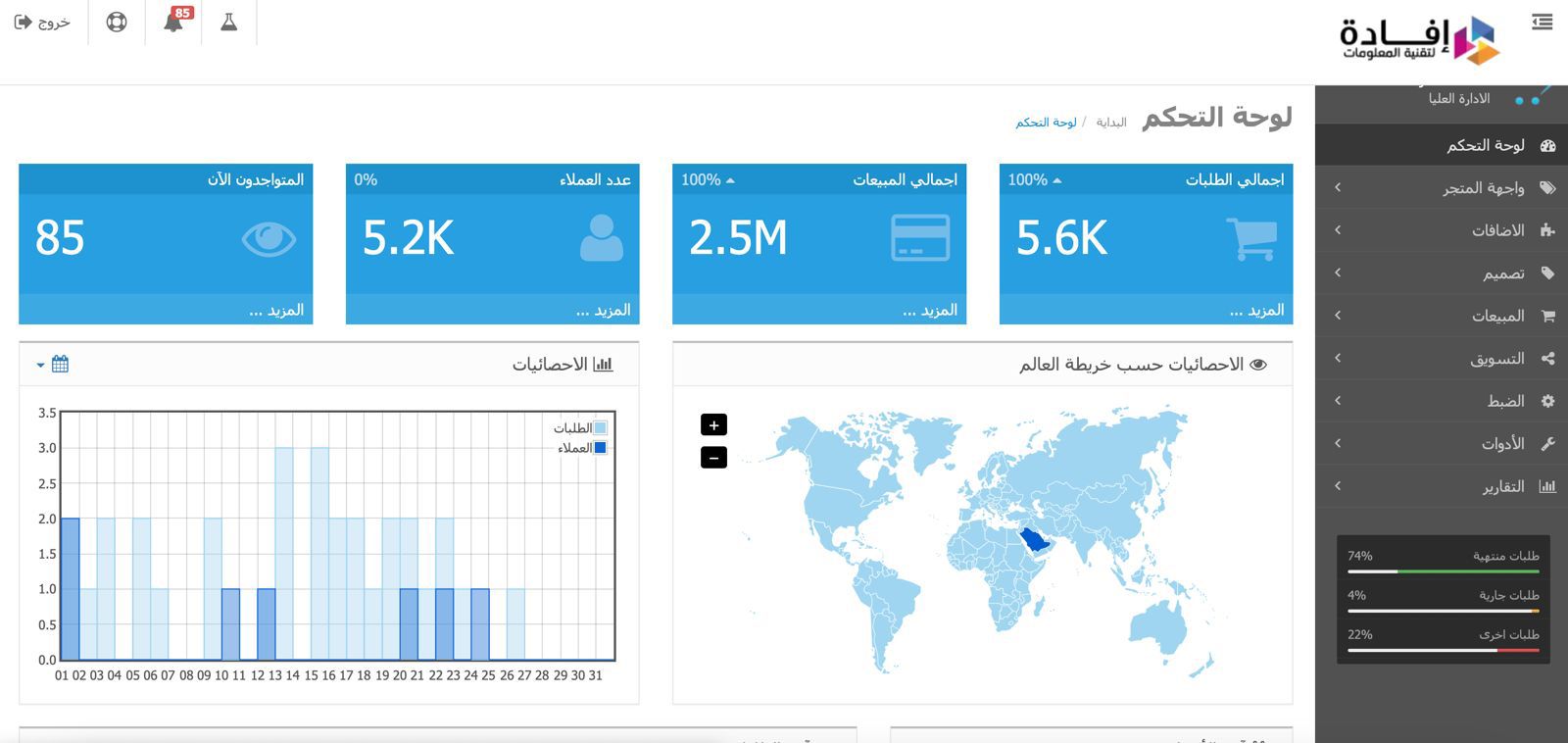The height and width of the screenshot is (743, 1568).
Task: Click the dashboard gauge icon in sidebar
Action: point(1548,145)
